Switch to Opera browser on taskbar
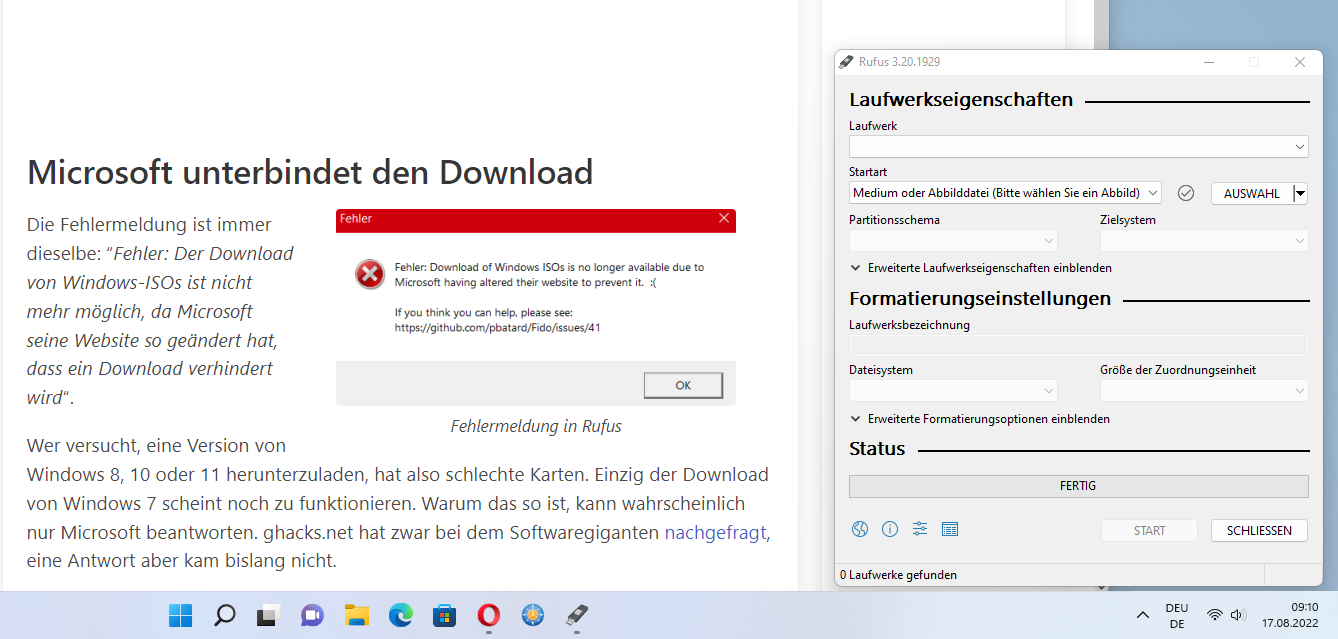The image size is (1338, 639). pyautogui.click(x=489, y=615)
